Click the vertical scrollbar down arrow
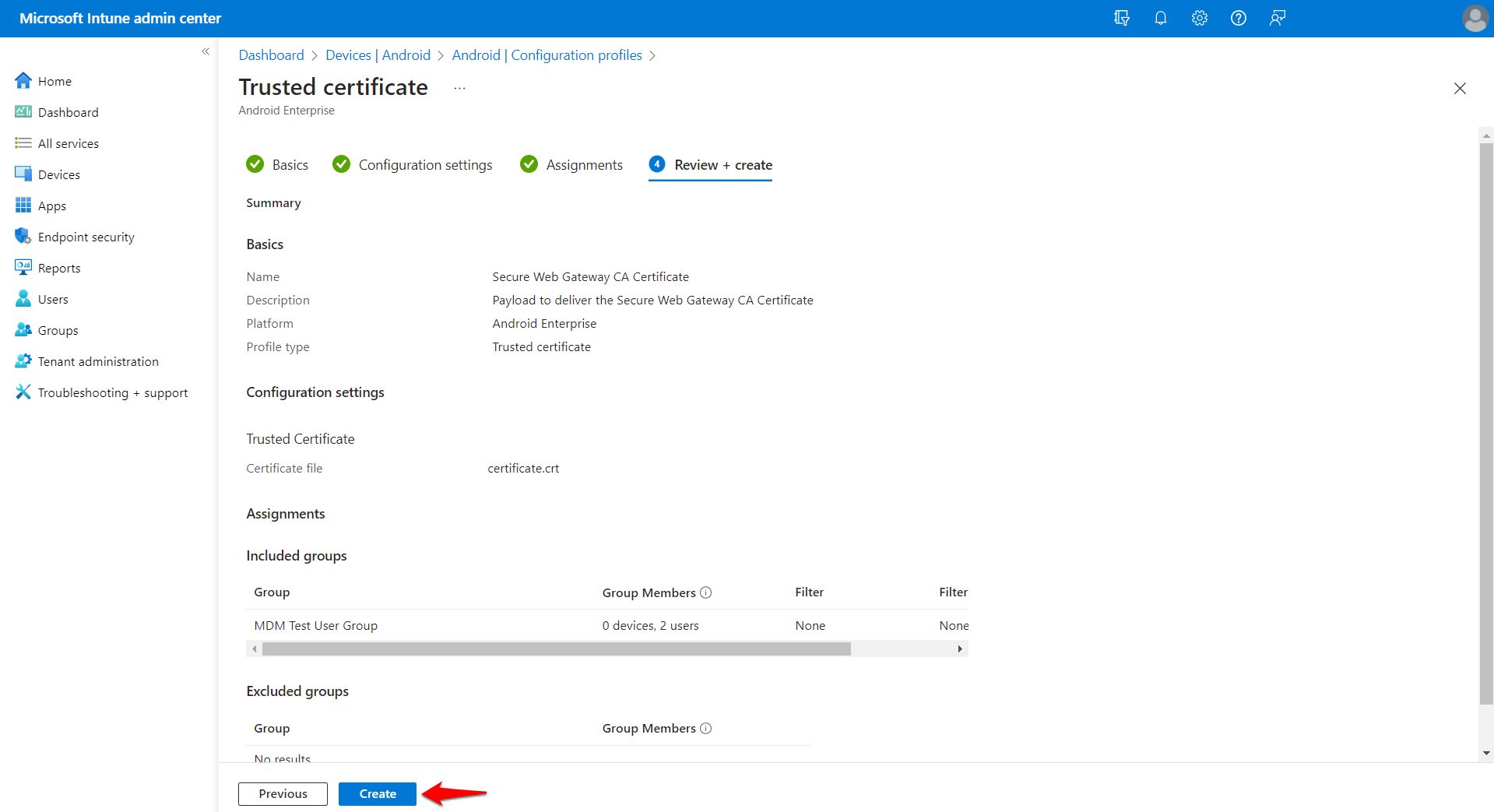This screenshot has width=1494, height=812. (x=1486, y=753)
